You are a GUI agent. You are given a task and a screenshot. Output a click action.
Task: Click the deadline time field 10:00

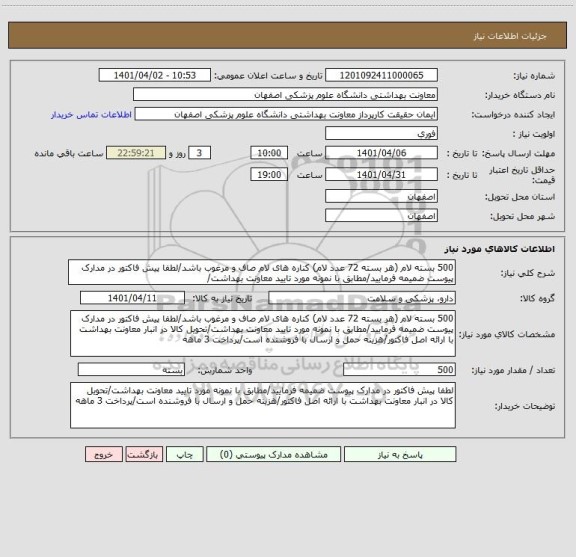tap(269, 153)
